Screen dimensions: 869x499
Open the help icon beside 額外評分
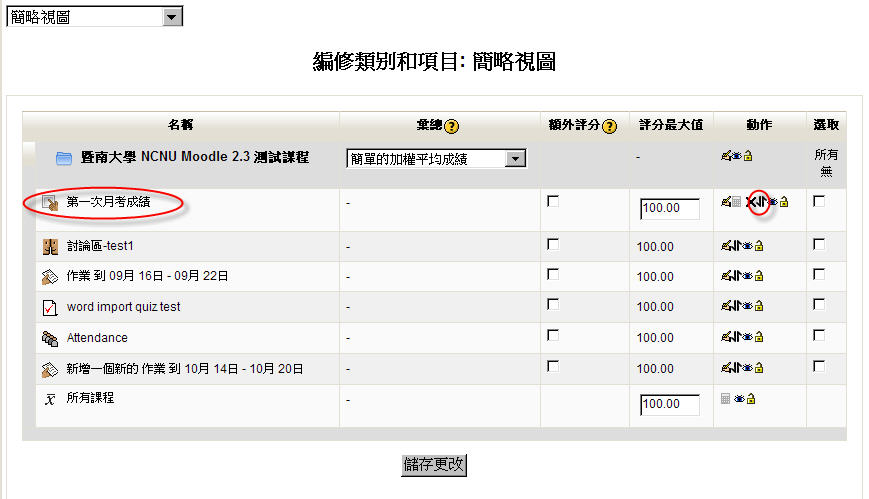[x=610, y=126]
